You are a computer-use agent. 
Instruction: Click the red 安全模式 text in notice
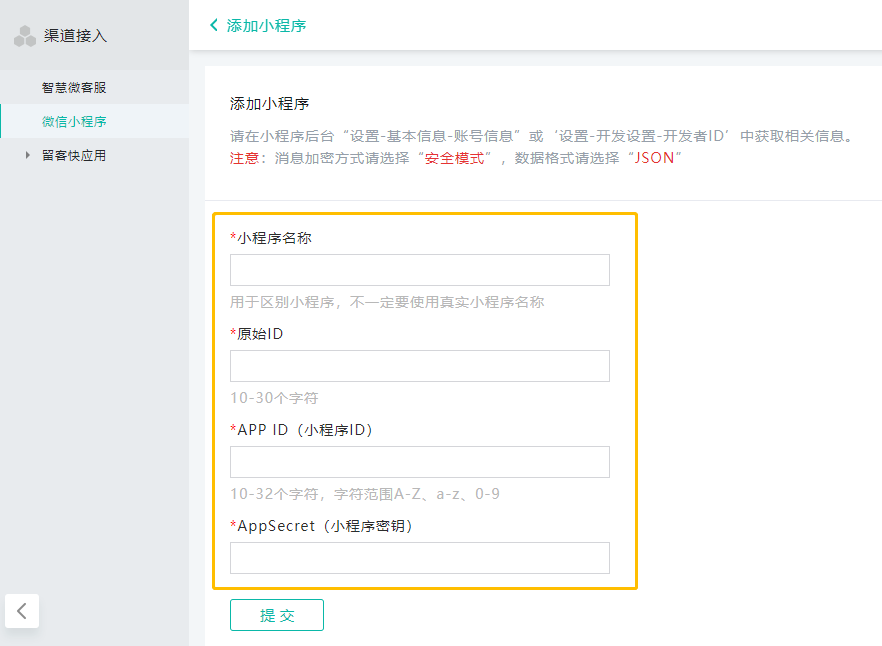click(455, 158)
